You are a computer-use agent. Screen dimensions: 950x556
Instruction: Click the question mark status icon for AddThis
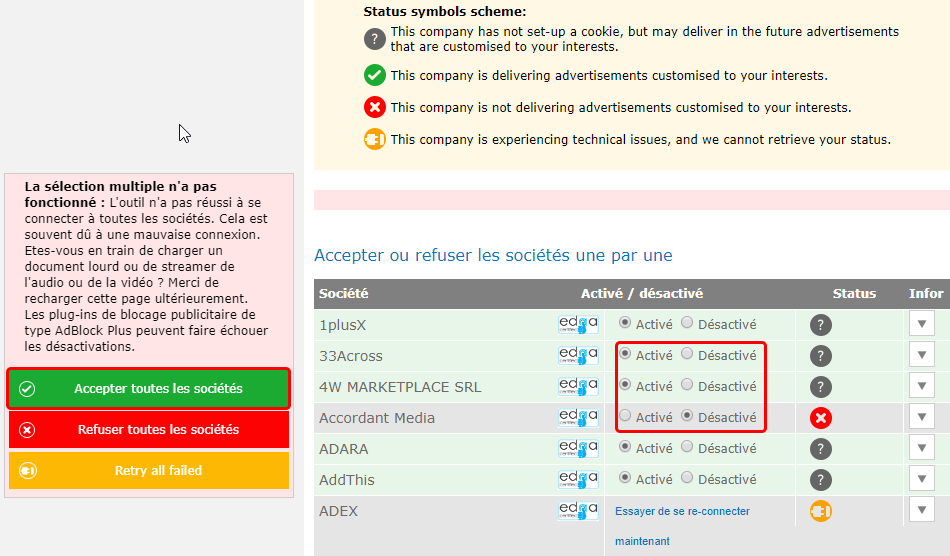[821, 480]
